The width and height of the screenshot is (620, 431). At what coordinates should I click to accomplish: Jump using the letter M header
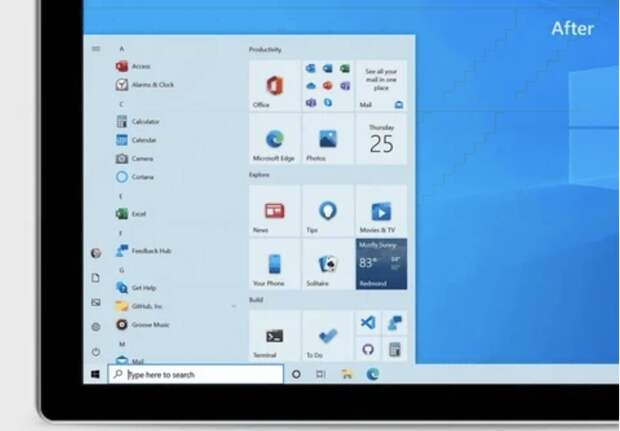click(x=122, y=344)
